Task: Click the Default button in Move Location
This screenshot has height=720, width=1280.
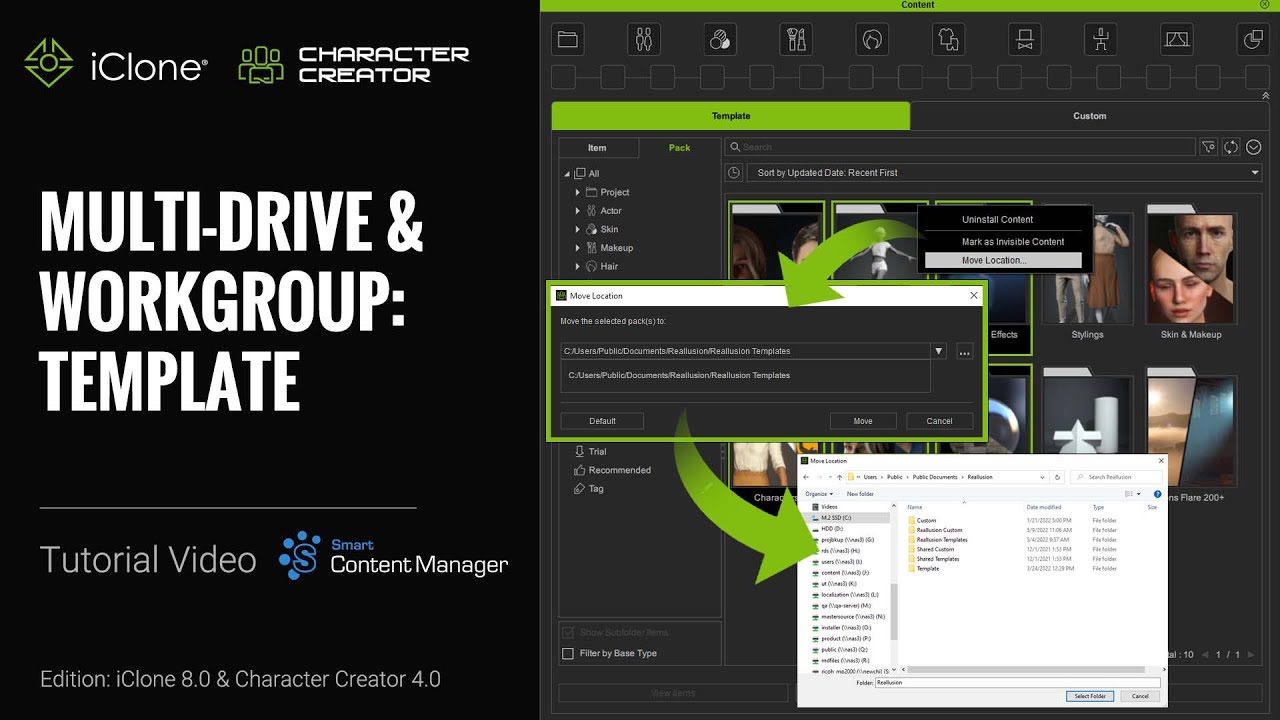Action: 602,421
